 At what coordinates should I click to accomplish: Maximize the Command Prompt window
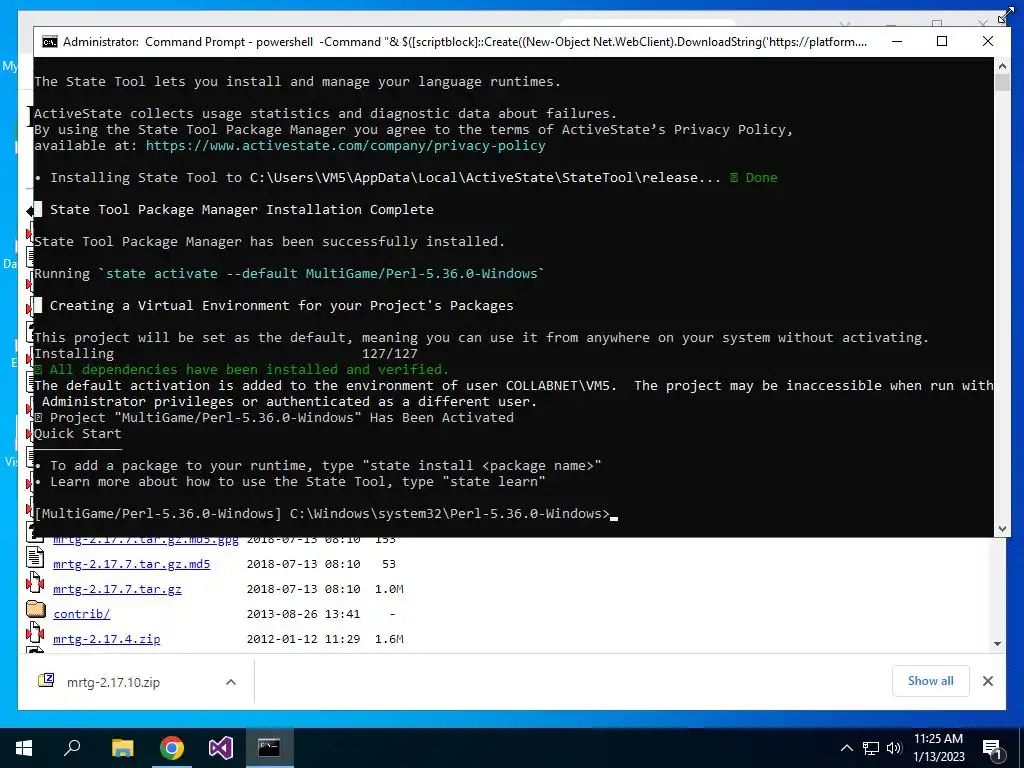point(942,42)
